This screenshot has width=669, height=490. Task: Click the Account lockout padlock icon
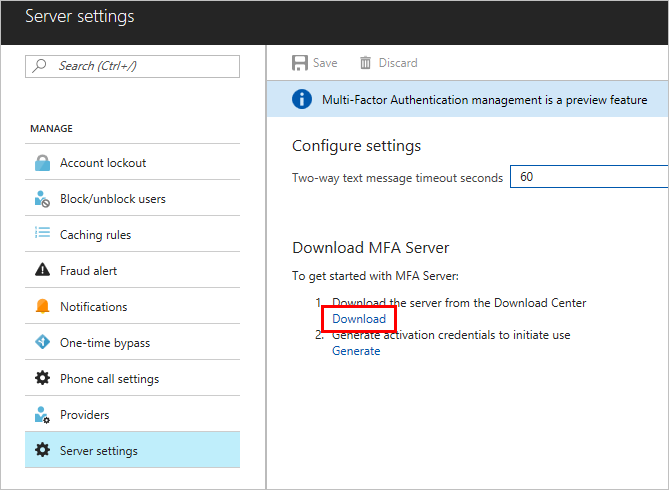(x=42, y=163)
